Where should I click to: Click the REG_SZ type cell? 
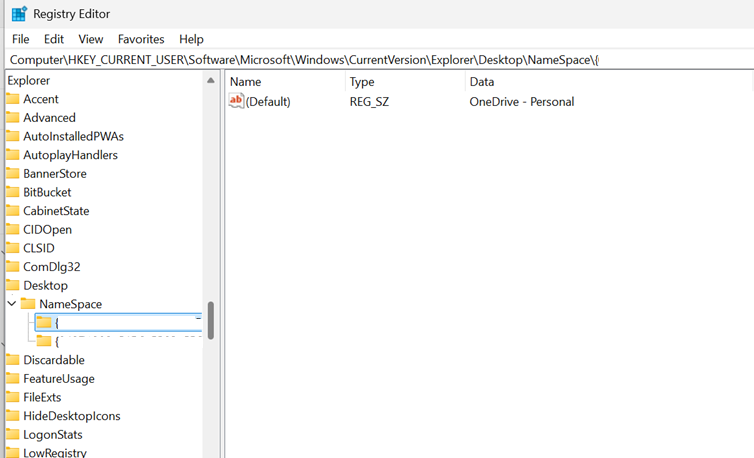369,102
